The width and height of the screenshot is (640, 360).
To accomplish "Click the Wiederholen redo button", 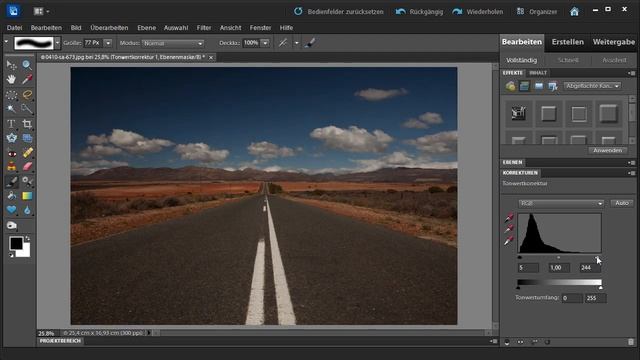I will (x=478, y=11).
